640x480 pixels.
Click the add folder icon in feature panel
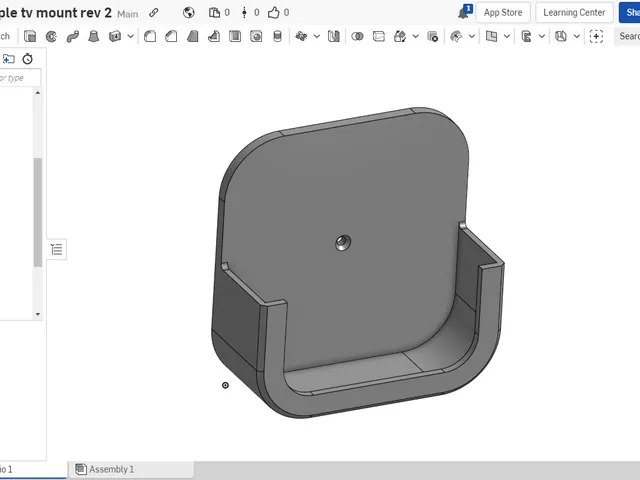(9, 59)
